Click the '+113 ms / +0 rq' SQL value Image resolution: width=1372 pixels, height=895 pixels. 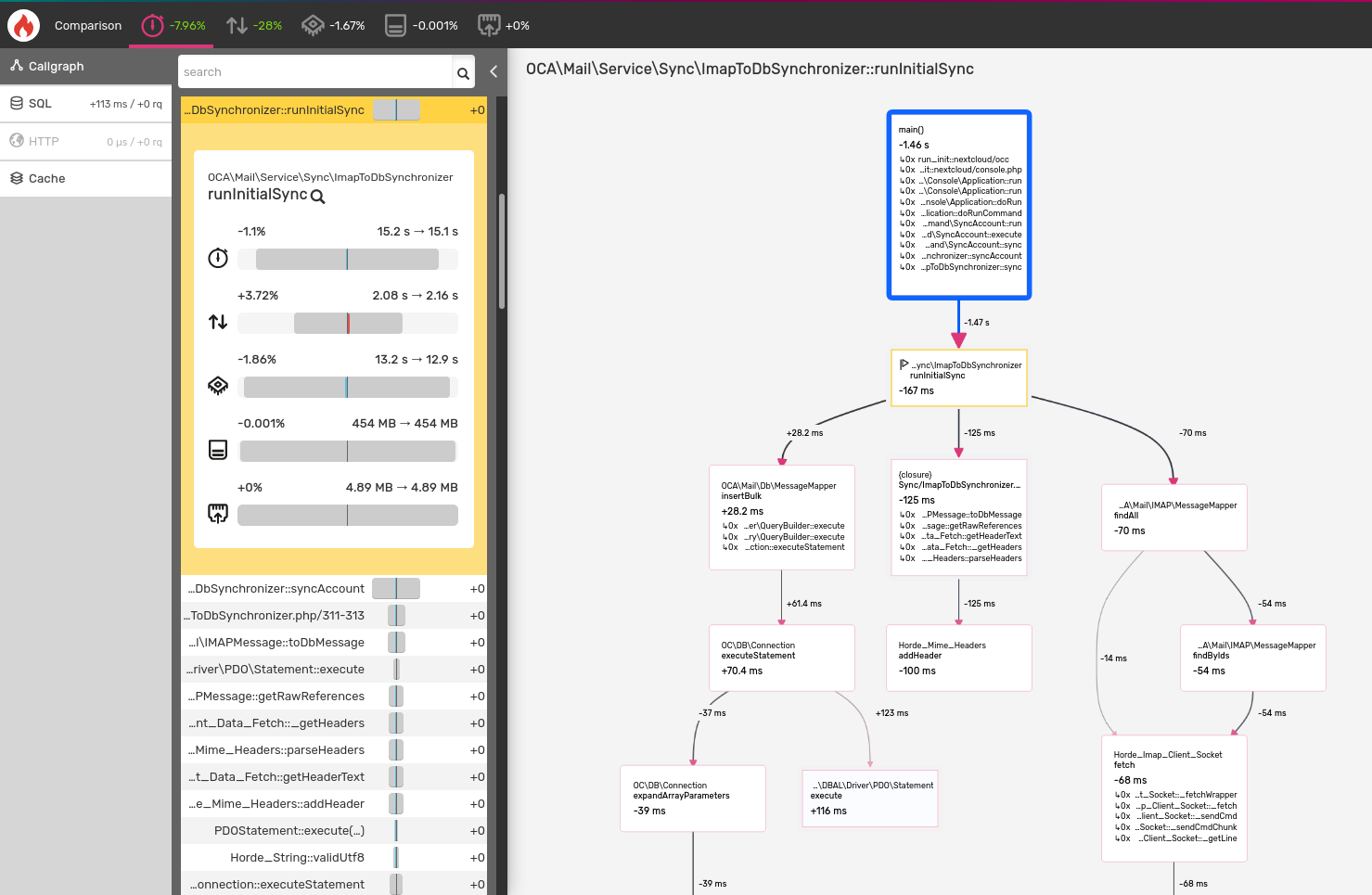point(126,104)
